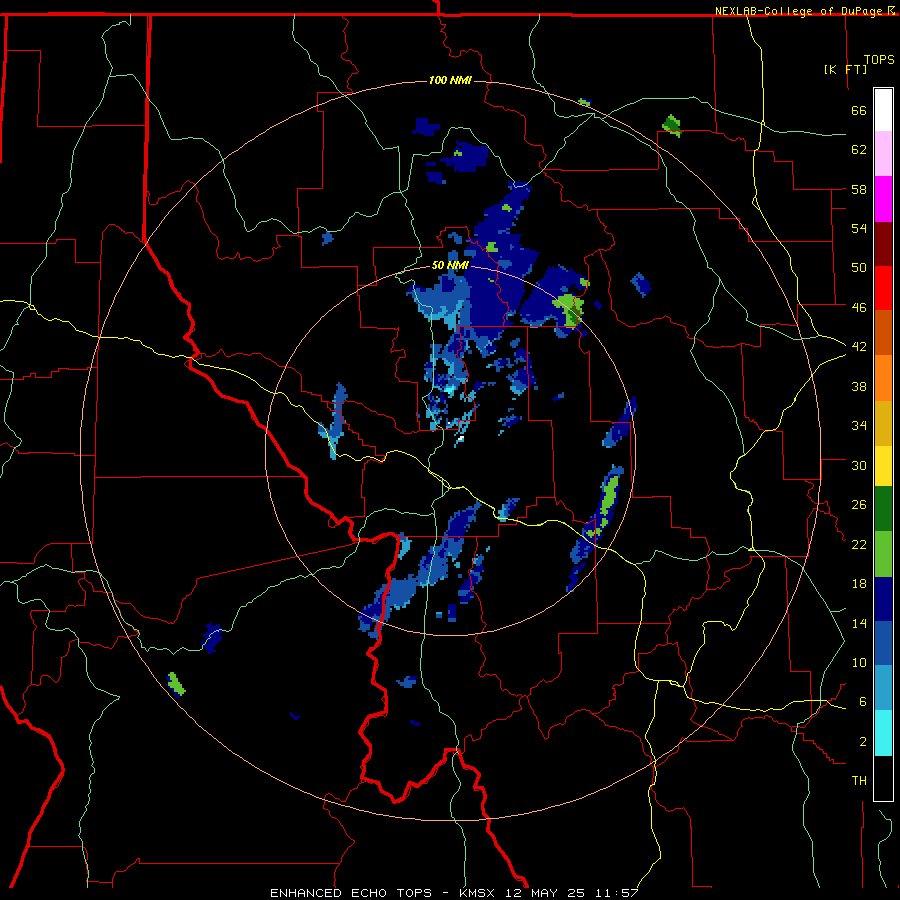Screen dimensions: 900x900
Task: Click the "11:57" timestamp text
Action: tap(616, 893)
